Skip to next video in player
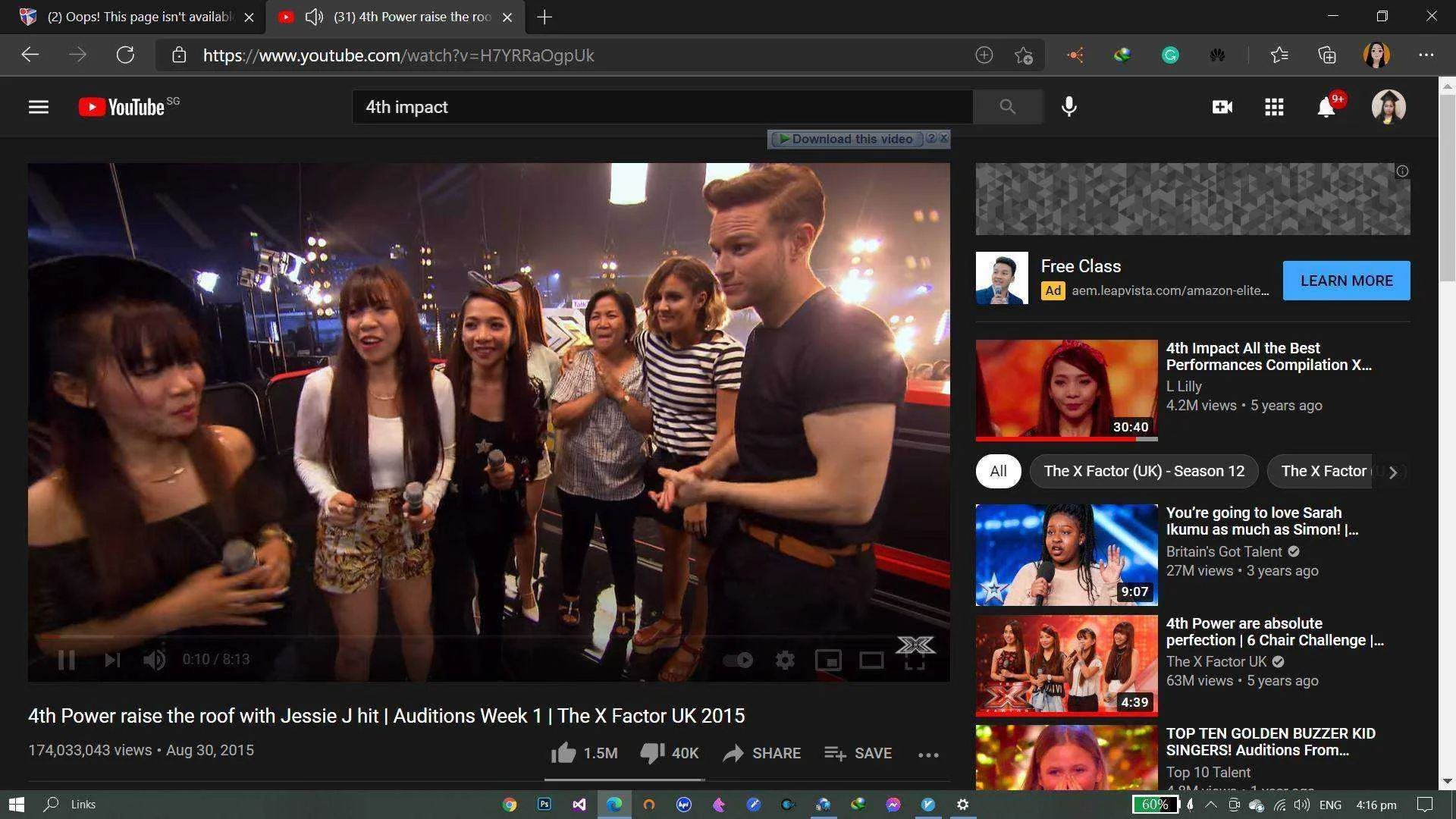 (x=112, y=660)
